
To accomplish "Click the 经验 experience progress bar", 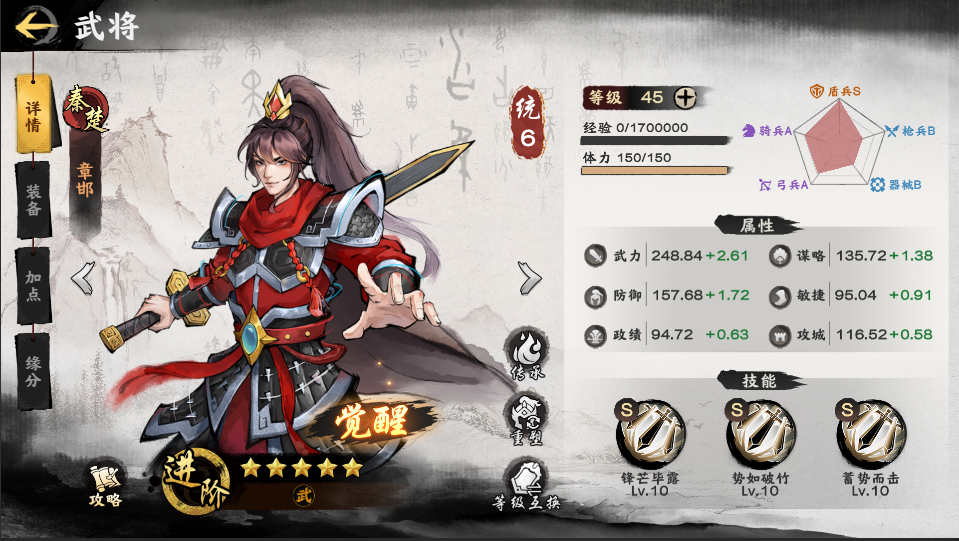I will [x=654, y=141].
